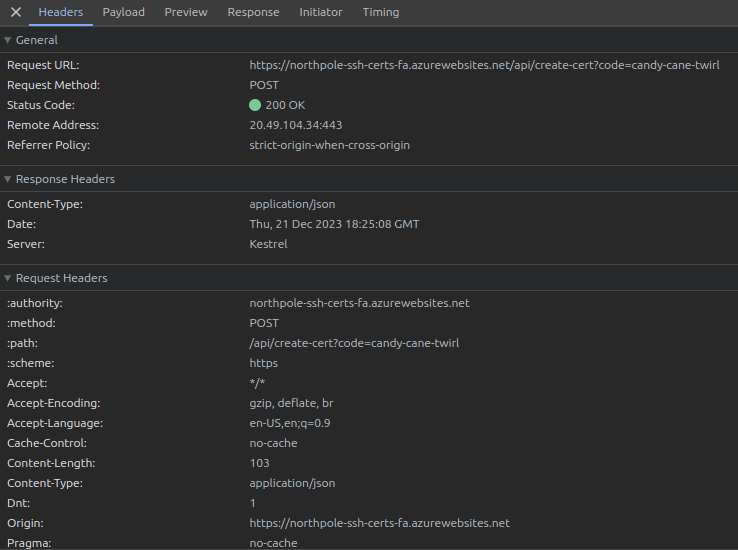
Task: Collapse the Request Headers section
Action: pyautogui.click(x=8, y=278)
